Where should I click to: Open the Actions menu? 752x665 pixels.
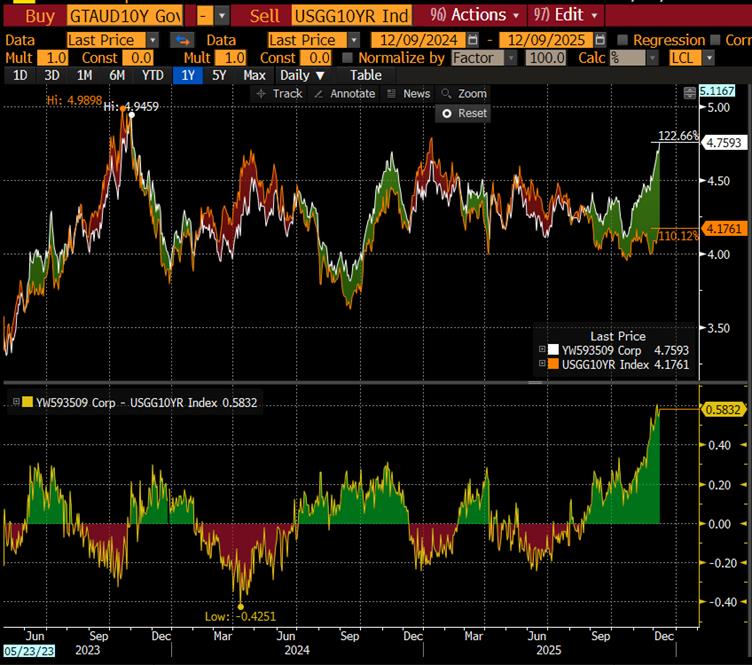coord(476,15)
